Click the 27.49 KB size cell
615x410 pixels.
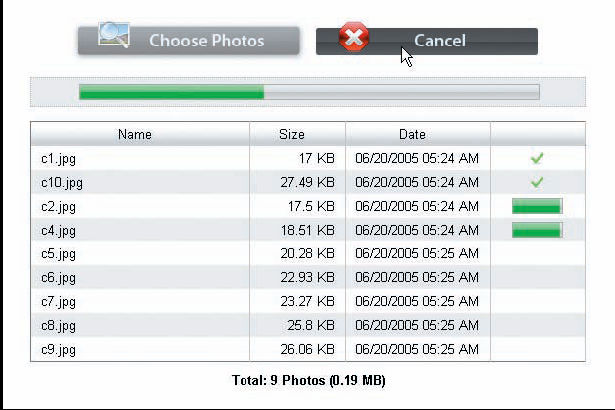[x=308, y=182]
